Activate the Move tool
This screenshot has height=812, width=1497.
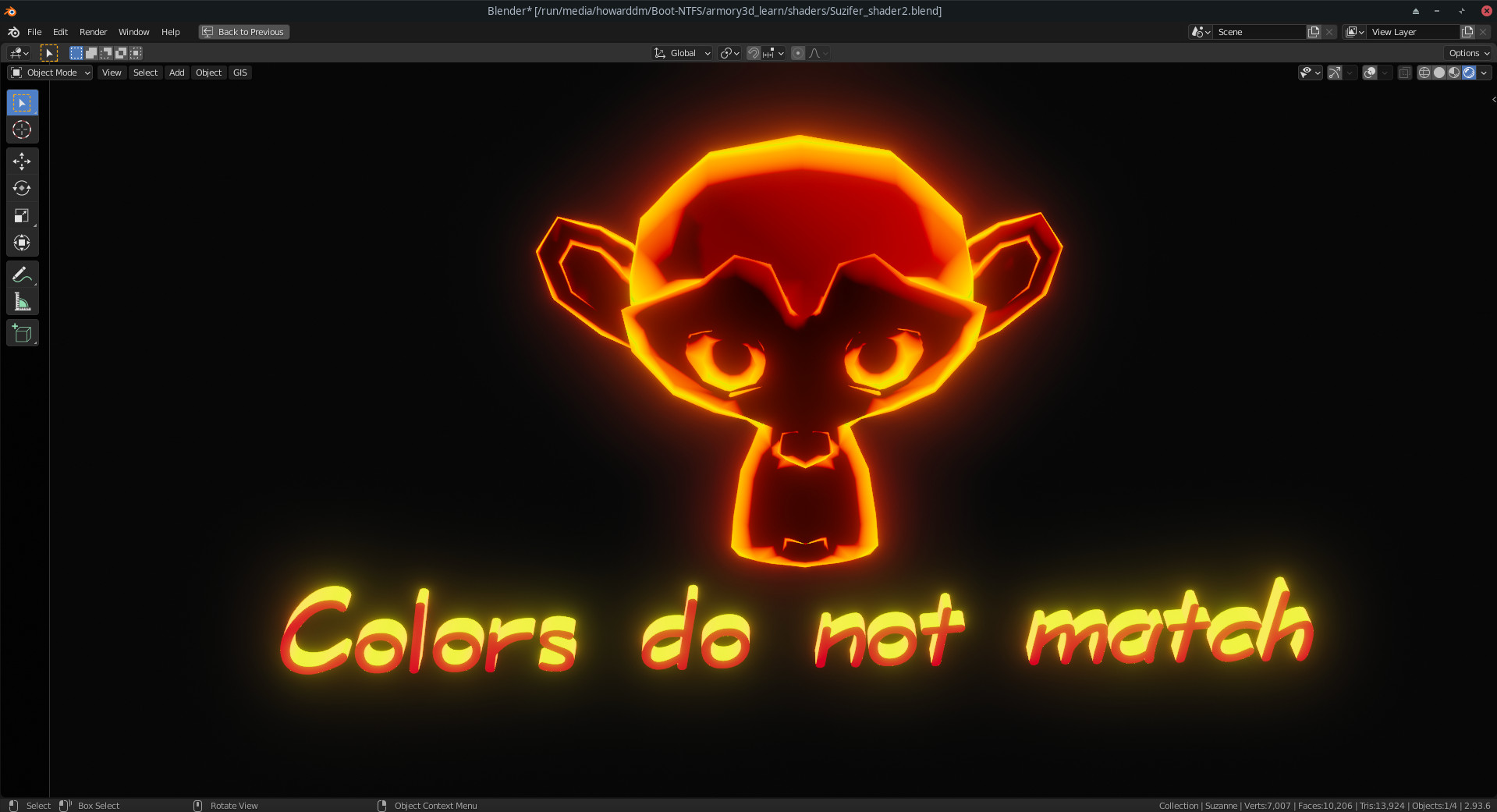pos(22,161)
